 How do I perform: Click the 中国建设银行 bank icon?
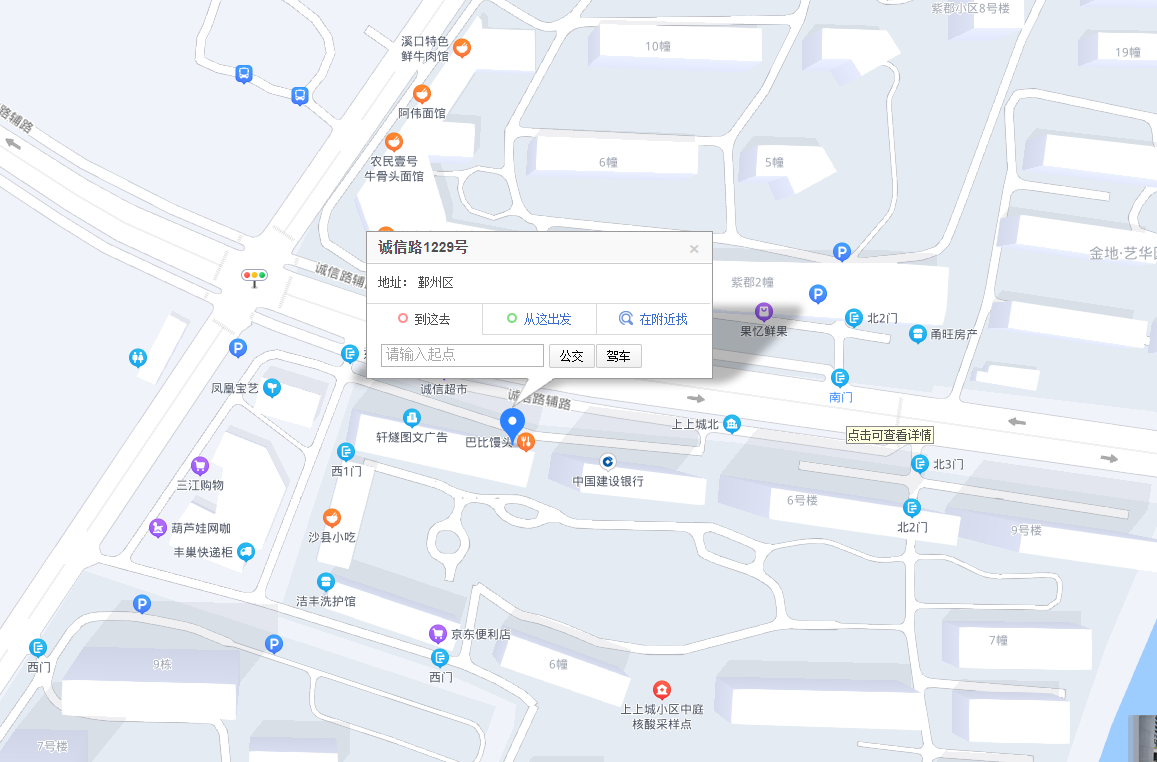click(x=607, y=462)
